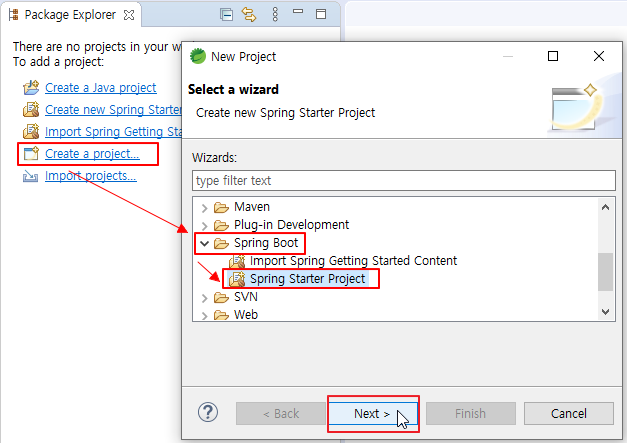Toggle Link with Editor icon

pos(249,15)
